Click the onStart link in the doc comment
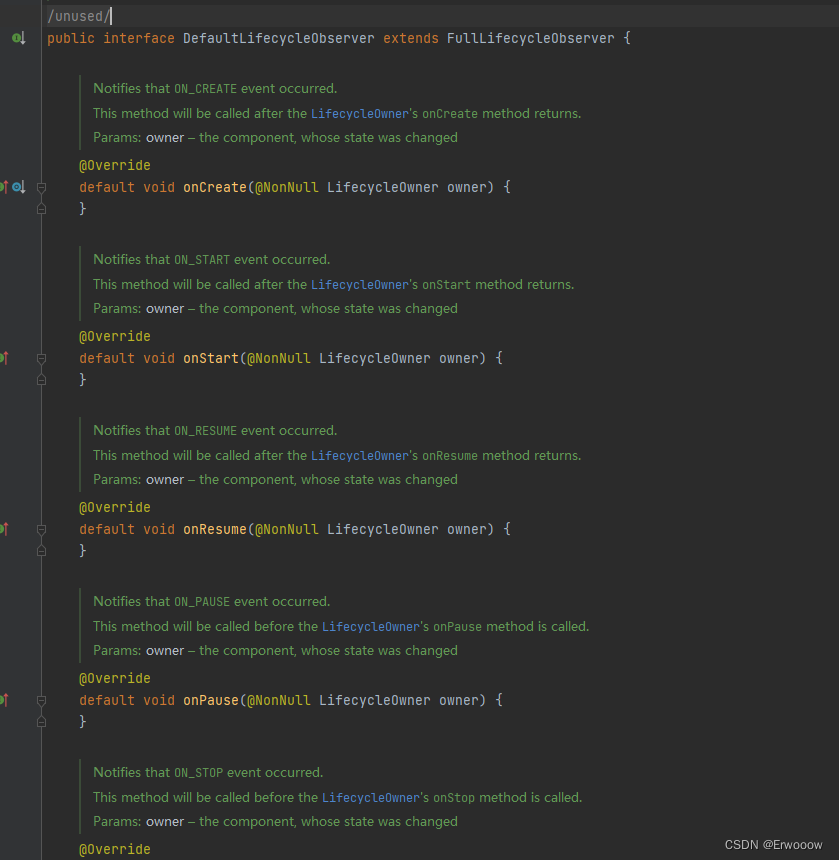The height and width of the screenshot is (860, 839). (446, 284)
